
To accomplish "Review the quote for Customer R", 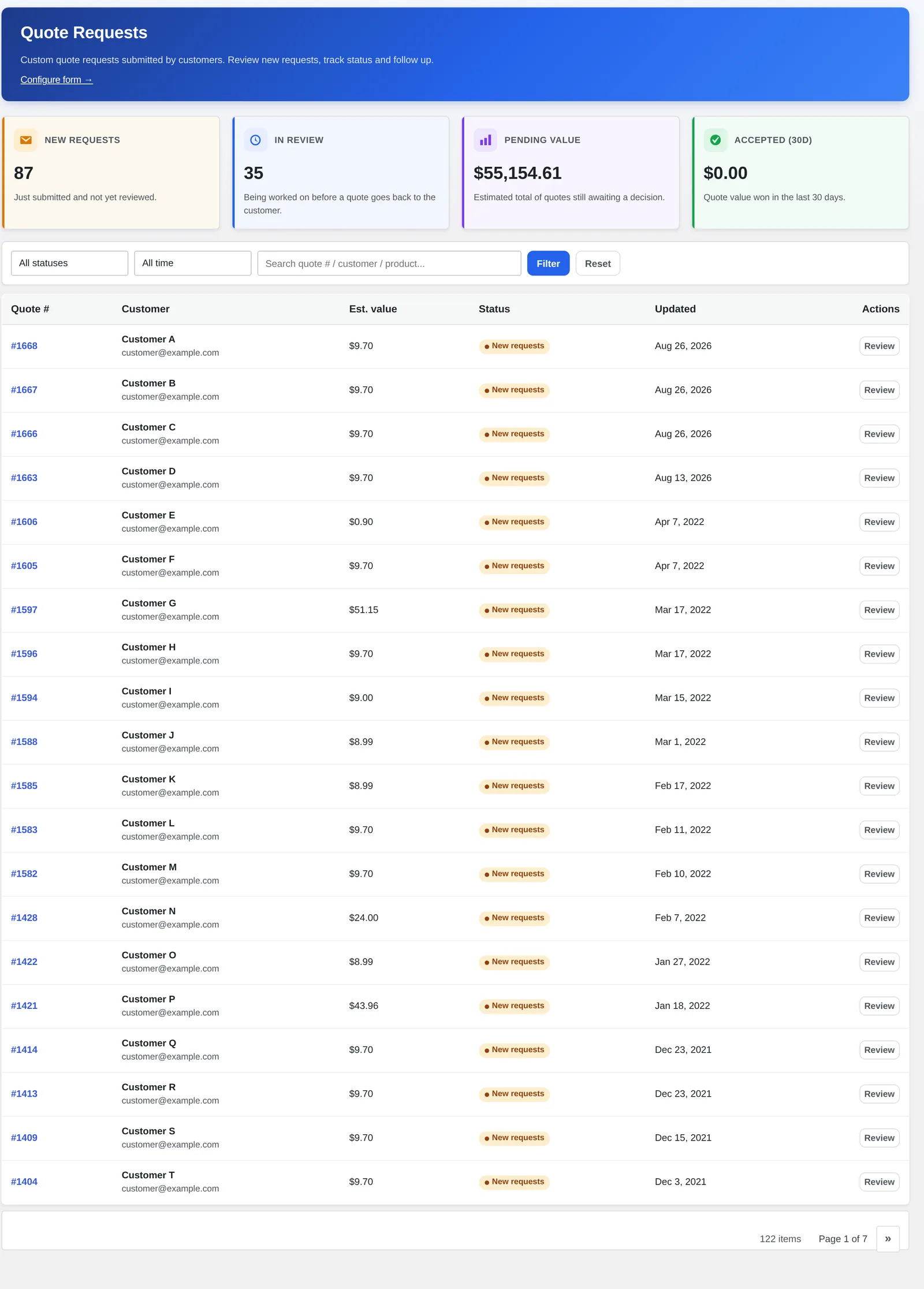I will click(x=879, y=1094).
